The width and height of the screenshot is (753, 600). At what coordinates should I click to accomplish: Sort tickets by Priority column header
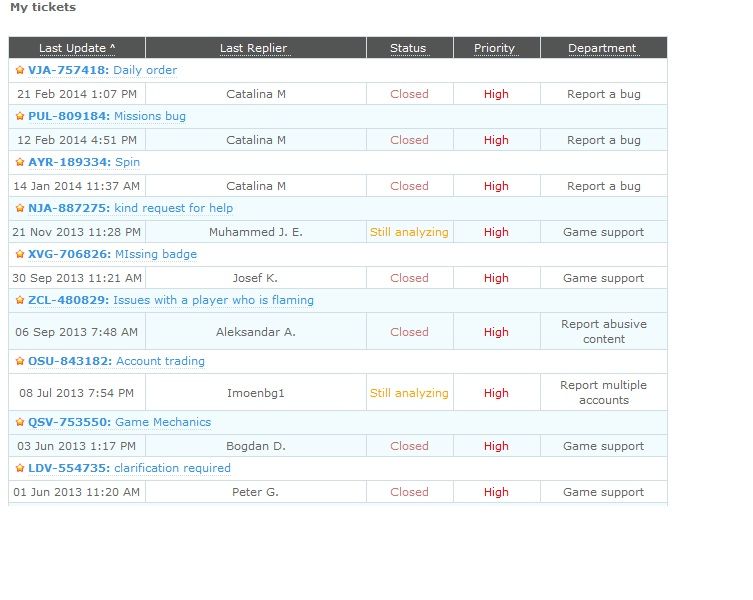click(494, 48)
